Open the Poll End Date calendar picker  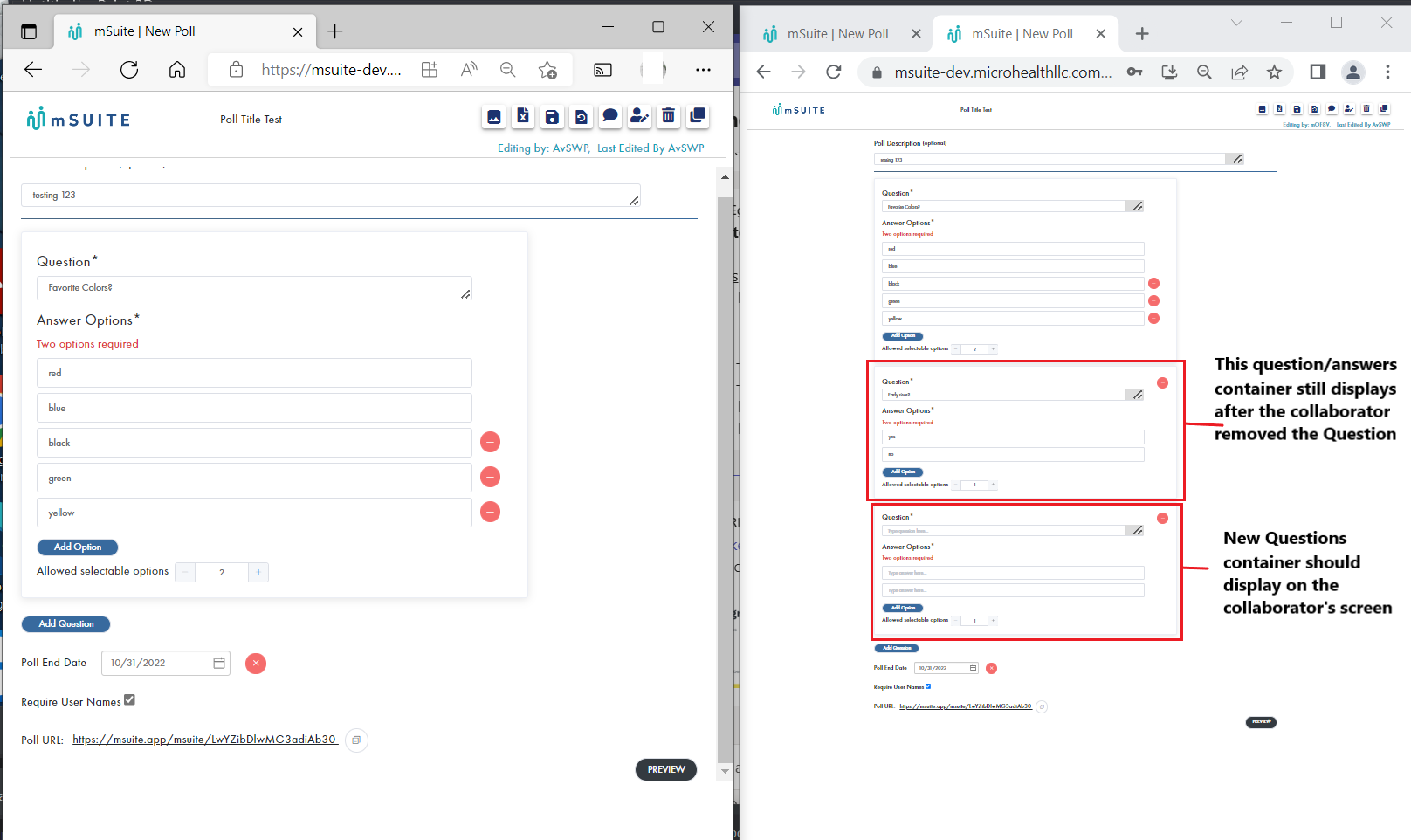click(219, 663)
